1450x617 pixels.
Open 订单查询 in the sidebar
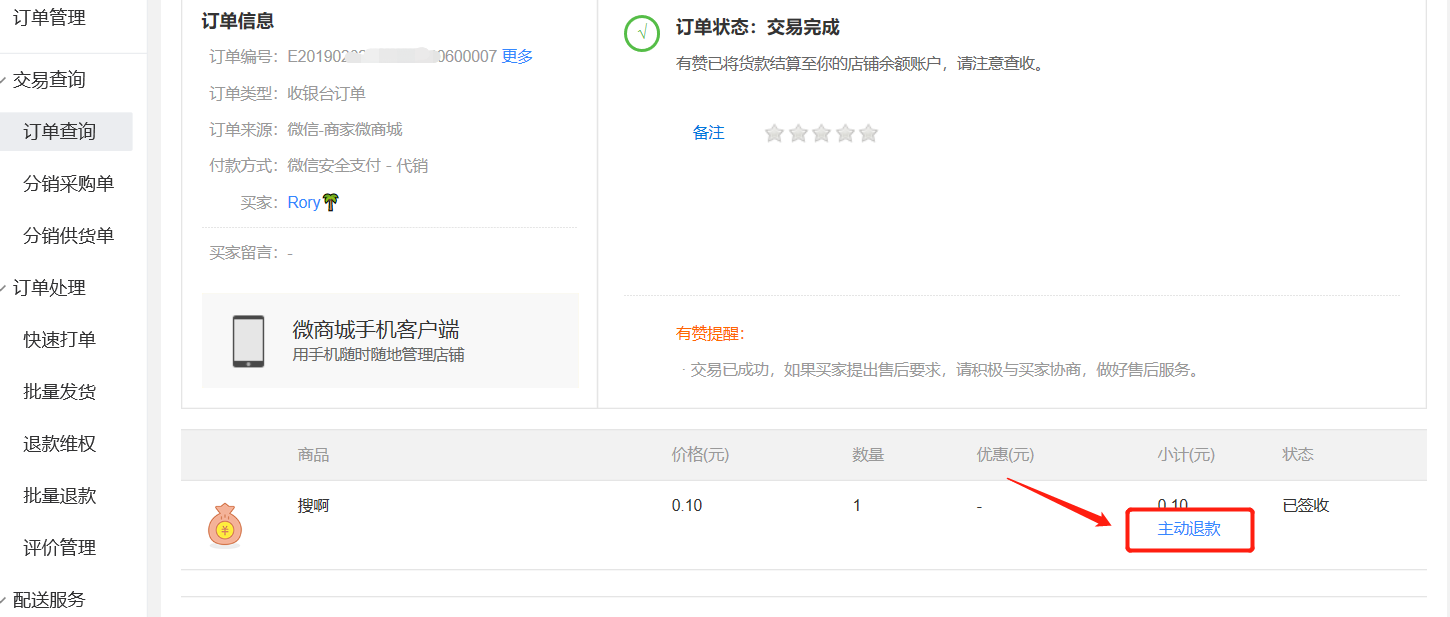tap(60, 132)
